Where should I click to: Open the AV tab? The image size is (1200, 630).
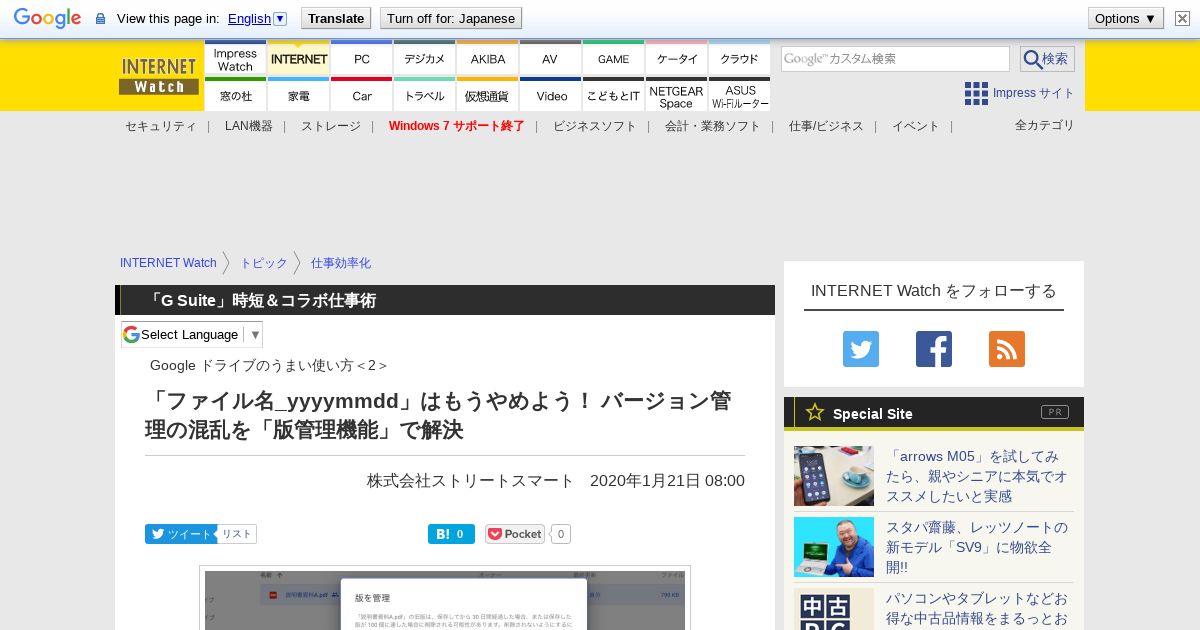point(550,59)
